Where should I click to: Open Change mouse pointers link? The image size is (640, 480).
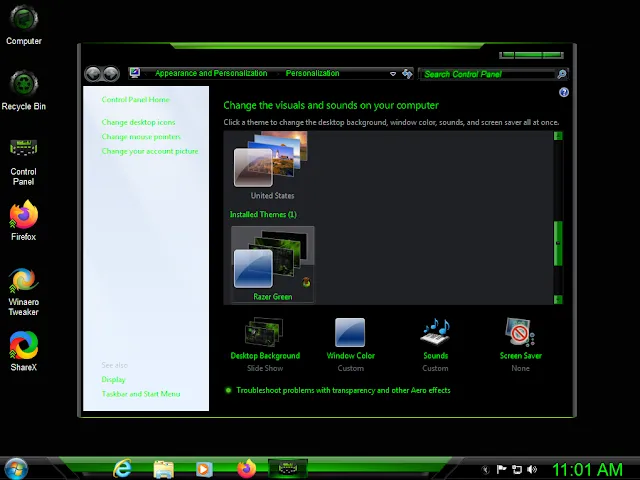(141, 137)
